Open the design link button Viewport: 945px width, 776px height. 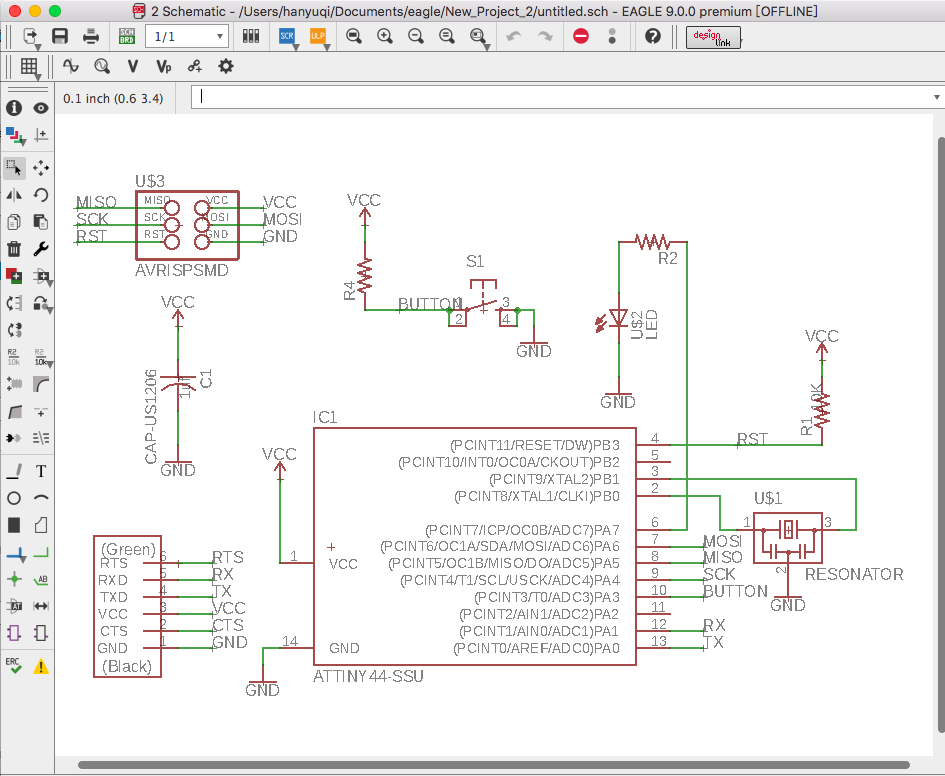pyautogui.click(x=712, y=37)
